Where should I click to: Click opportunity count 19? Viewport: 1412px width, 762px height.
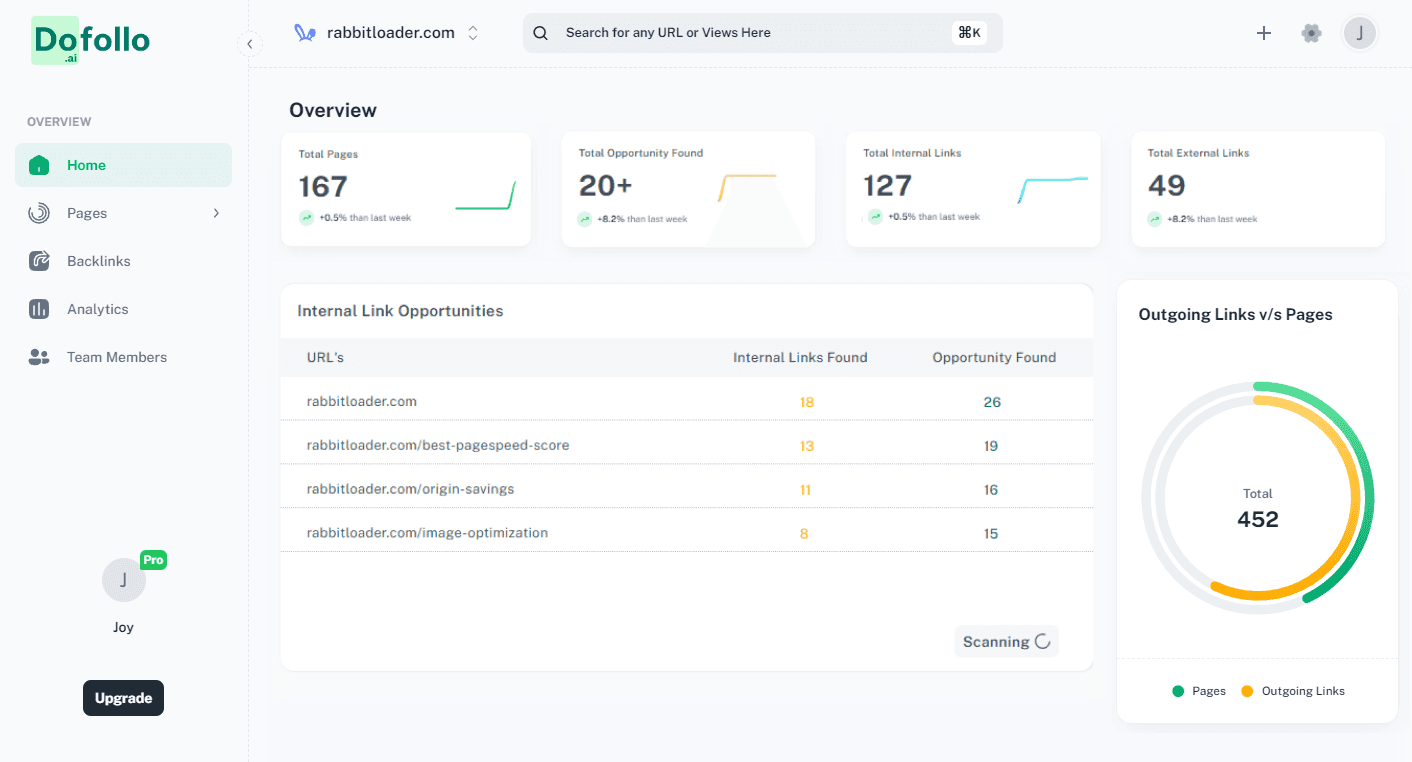(991, 446)
